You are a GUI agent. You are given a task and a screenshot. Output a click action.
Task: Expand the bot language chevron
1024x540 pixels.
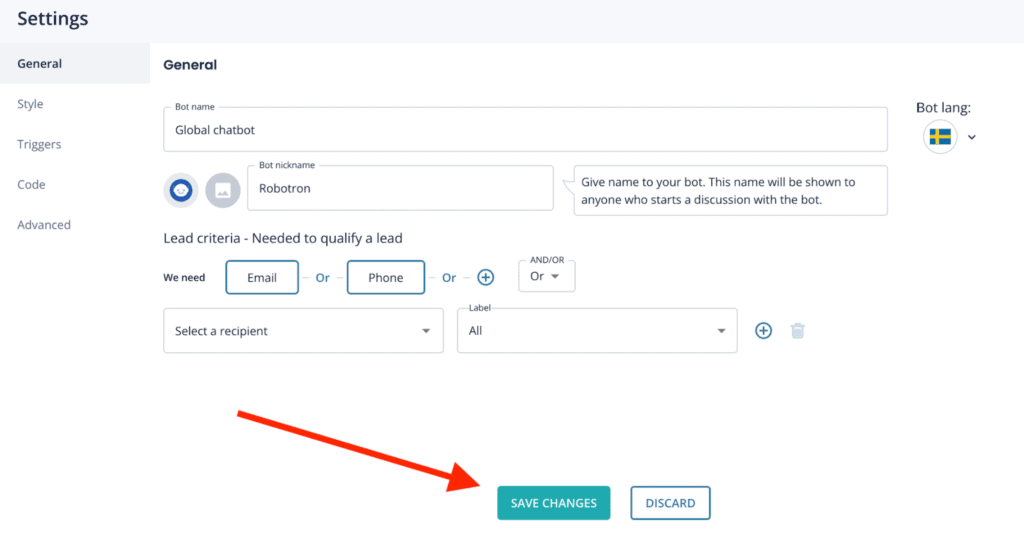[971, 138]
